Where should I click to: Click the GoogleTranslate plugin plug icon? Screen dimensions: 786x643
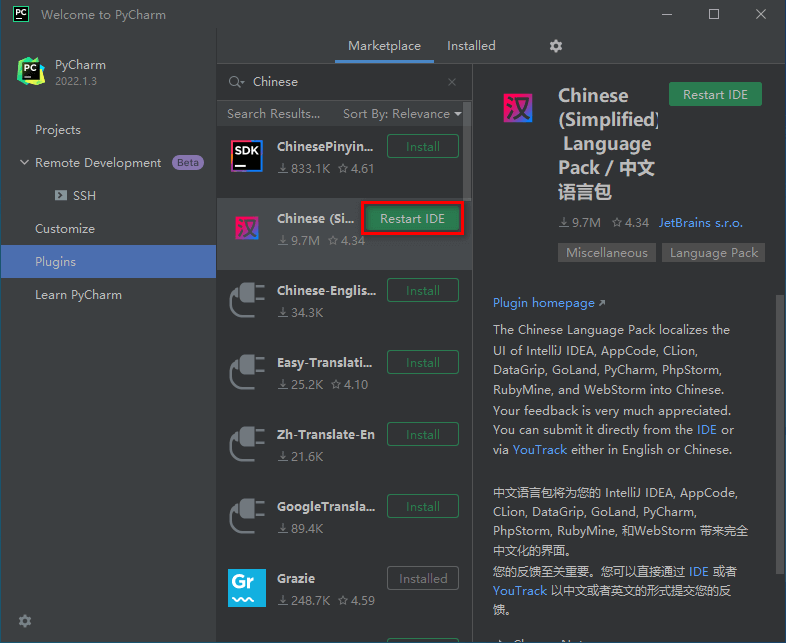(247, 516)
